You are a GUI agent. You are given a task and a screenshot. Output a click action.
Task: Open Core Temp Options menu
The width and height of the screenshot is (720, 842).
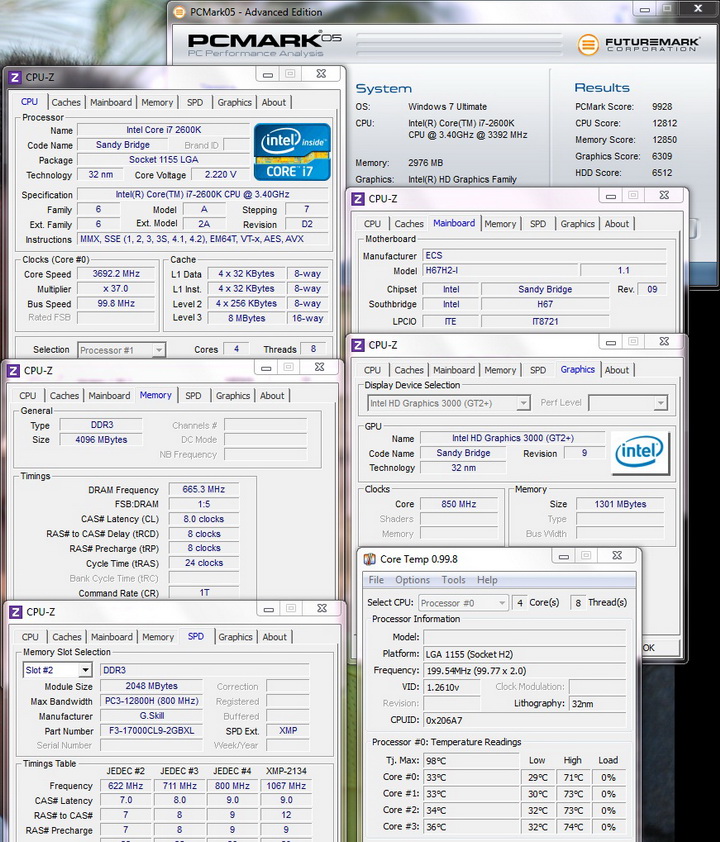pos(412,580)
